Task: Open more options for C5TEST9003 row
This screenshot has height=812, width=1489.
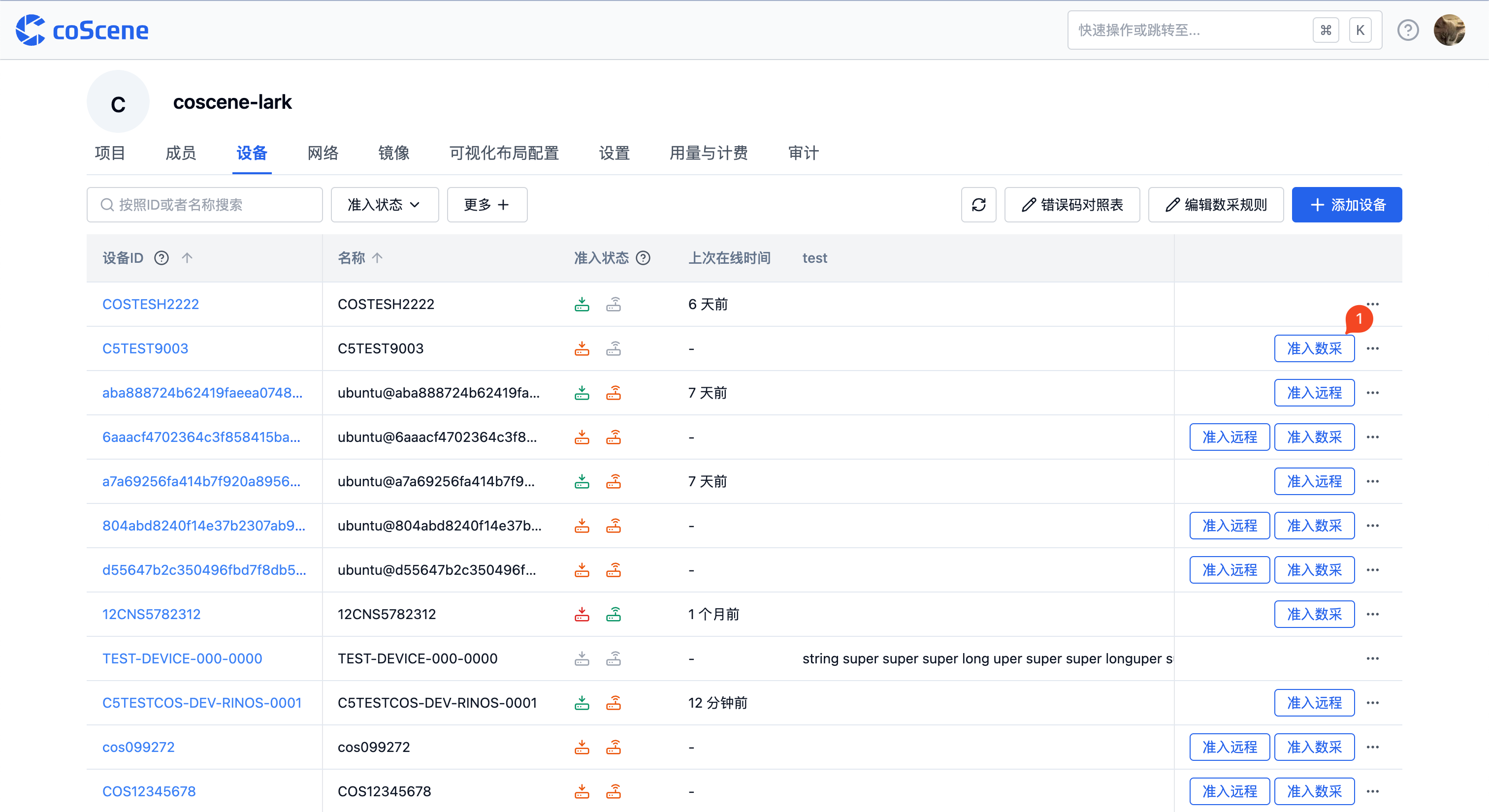Action: coord(1372,348)
